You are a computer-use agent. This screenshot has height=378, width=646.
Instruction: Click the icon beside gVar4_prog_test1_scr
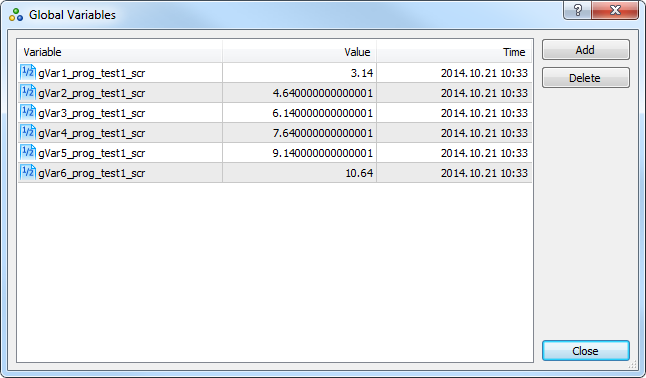point(28,133)
